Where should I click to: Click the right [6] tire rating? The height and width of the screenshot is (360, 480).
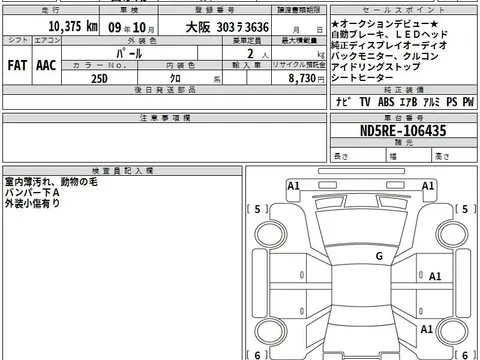coord(465,355)
